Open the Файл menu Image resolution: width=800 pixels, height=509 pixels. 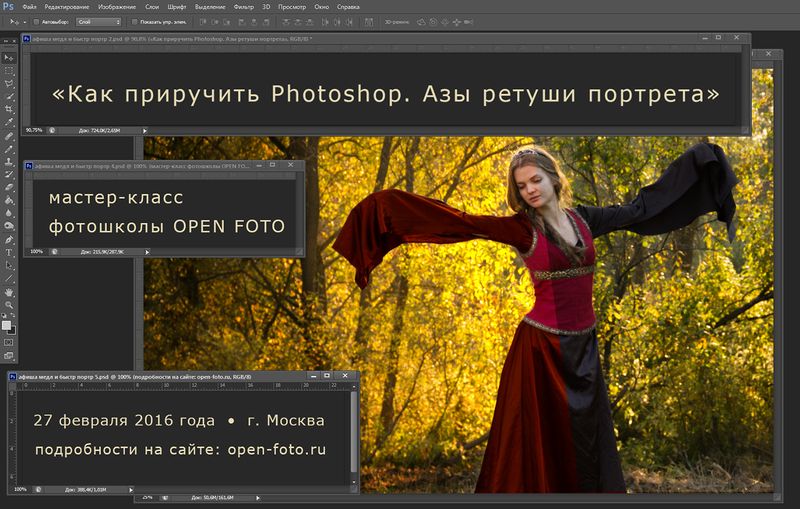(x=30, y=7)
